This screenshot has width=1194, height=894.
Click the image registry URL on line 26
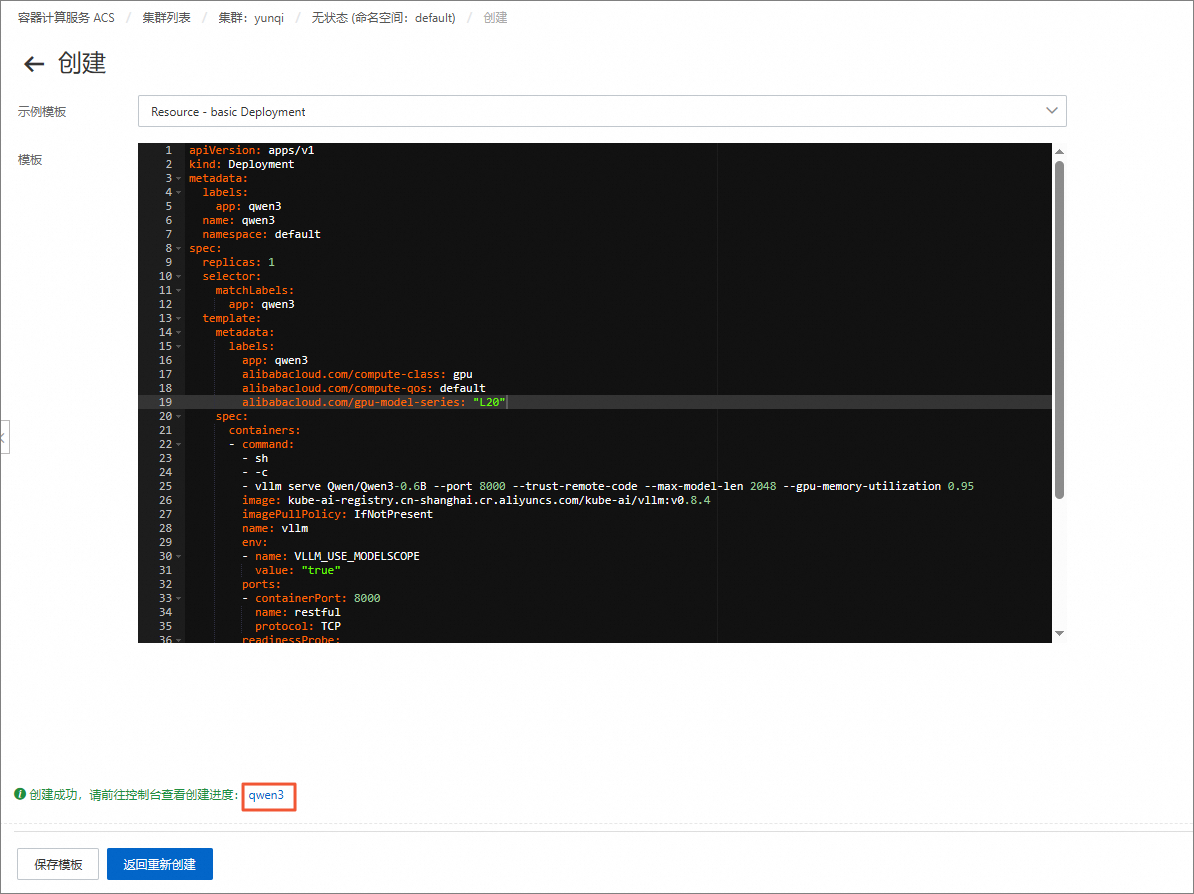point(499,500)
